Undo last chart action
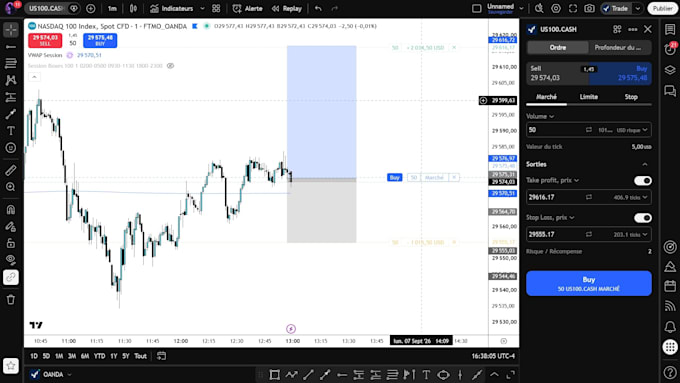The height and width of the screenshot is (383, 680). (x=318, y=8)
